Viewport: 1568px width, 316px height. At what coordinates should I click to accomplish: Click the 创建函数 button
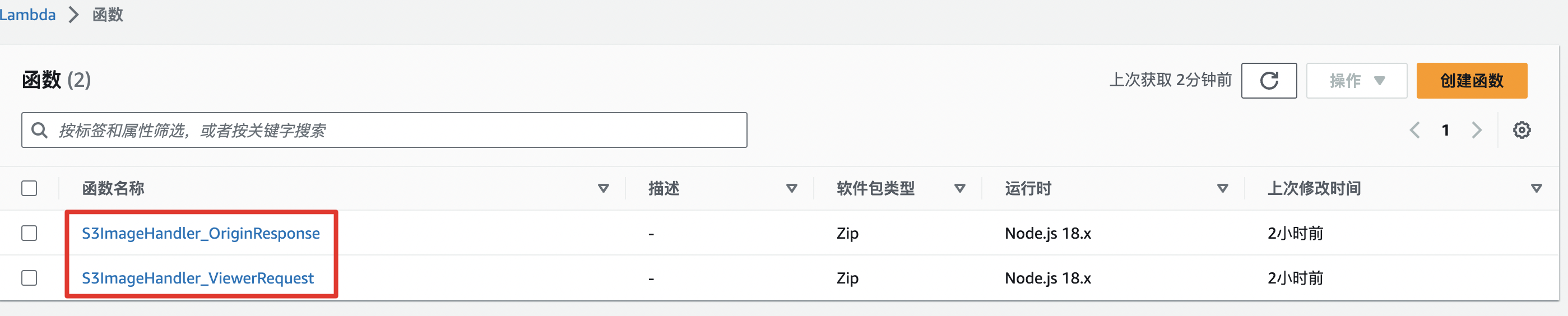(x=1471, y=80)
